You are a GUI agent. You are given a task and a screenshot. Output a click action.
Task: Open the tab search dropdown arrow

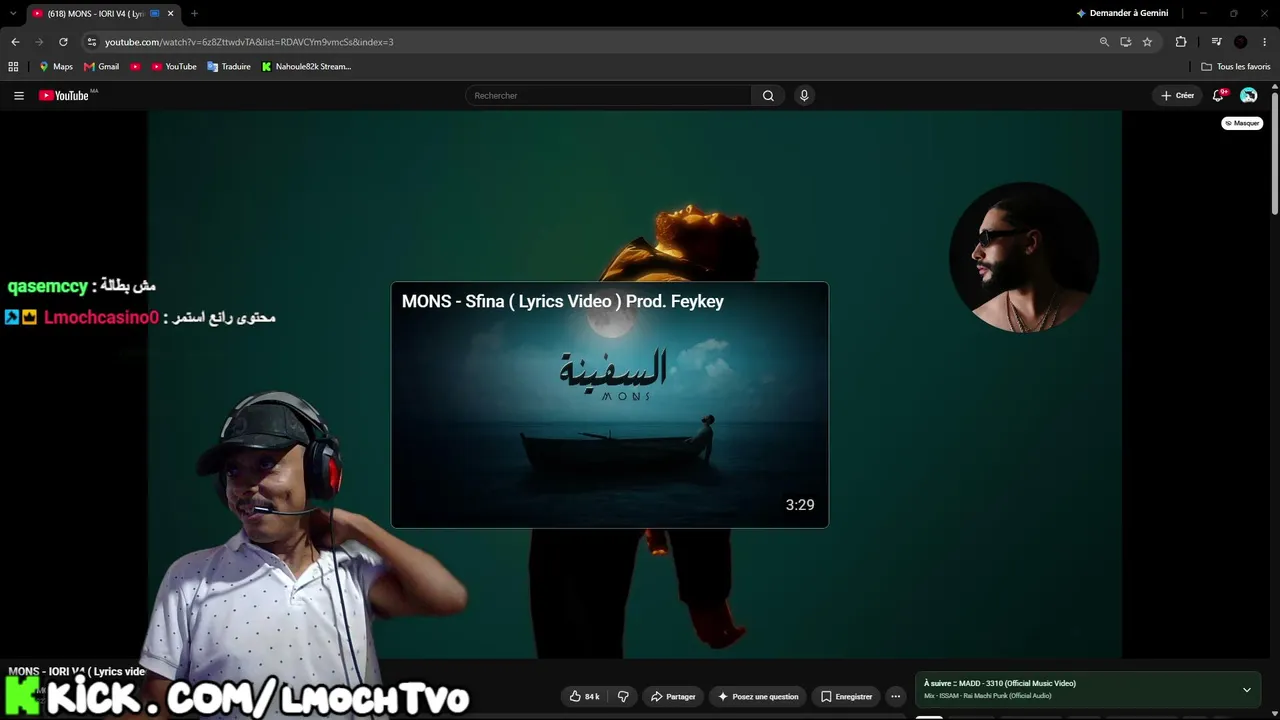pyautogui.click(x=13, y=13)
